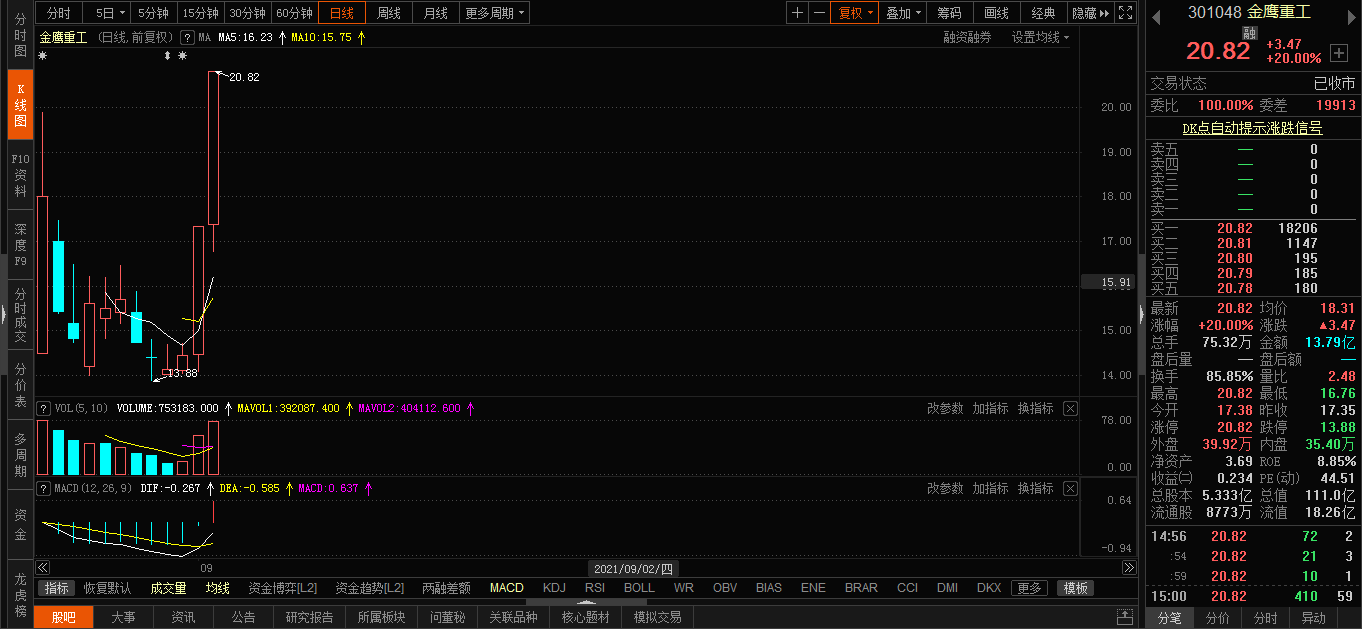Open help for the MA indicator

(x=186, y=37)
